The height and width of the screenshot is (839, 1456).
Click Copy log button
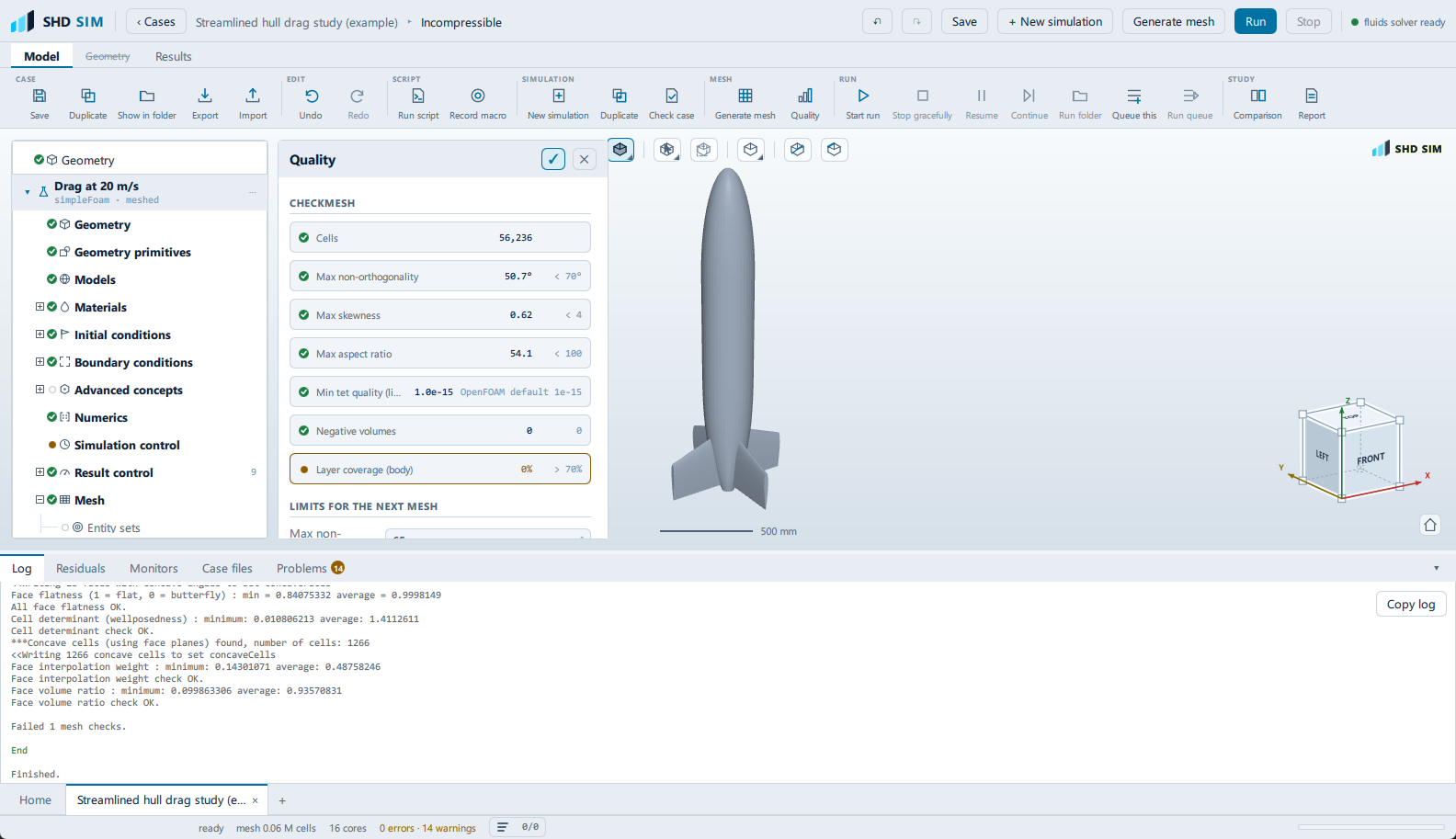[1411, 604]
